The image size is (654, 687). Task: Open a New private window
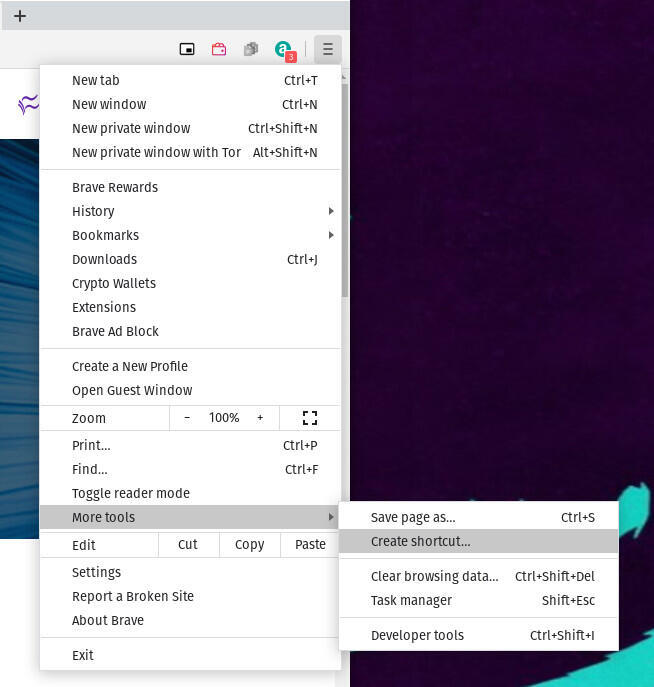coord(190,128)
